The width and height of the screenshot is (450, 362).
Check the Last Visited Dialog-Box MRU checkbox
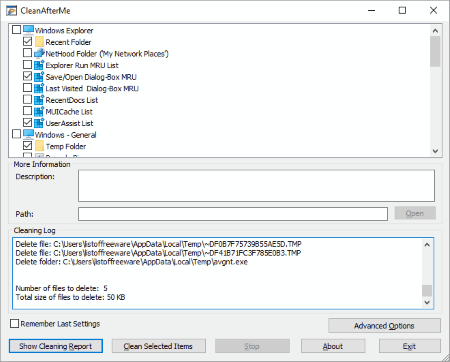28,88
